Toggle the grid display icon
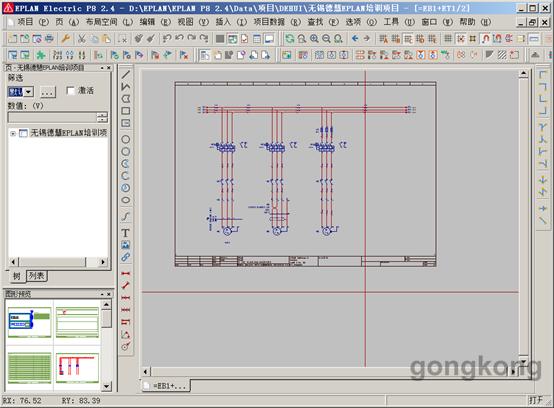Viewport: 554px width, 408px height. click(x=448, y=39)
